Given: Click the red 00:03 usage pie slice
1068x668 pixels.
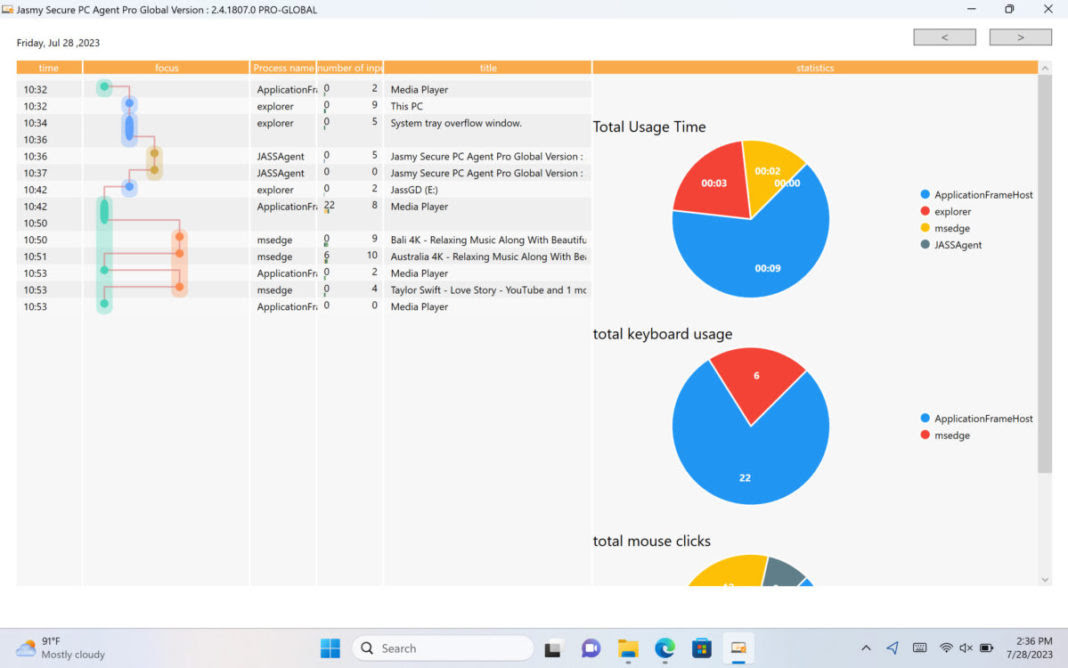Looking at the screenshot, I should (x=712, y=182).
